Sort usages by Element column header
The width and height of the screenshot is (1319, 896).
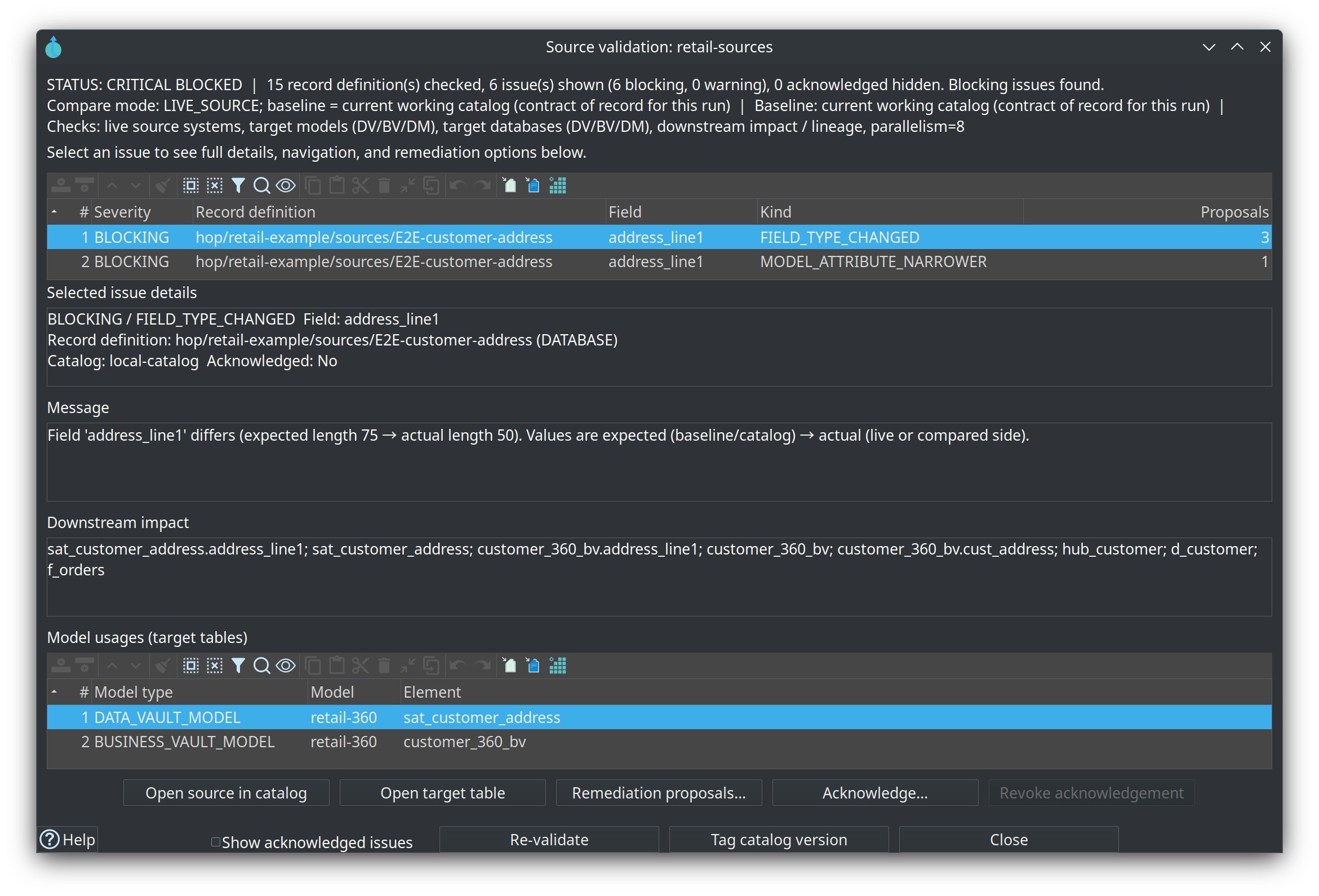[836, 691]
